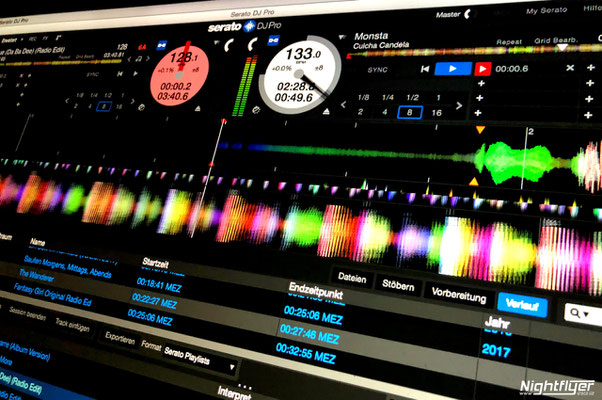Viewport: 602px width, 400px height.
Task: Click the right deck slip mode icon
Action: point(256,111)
